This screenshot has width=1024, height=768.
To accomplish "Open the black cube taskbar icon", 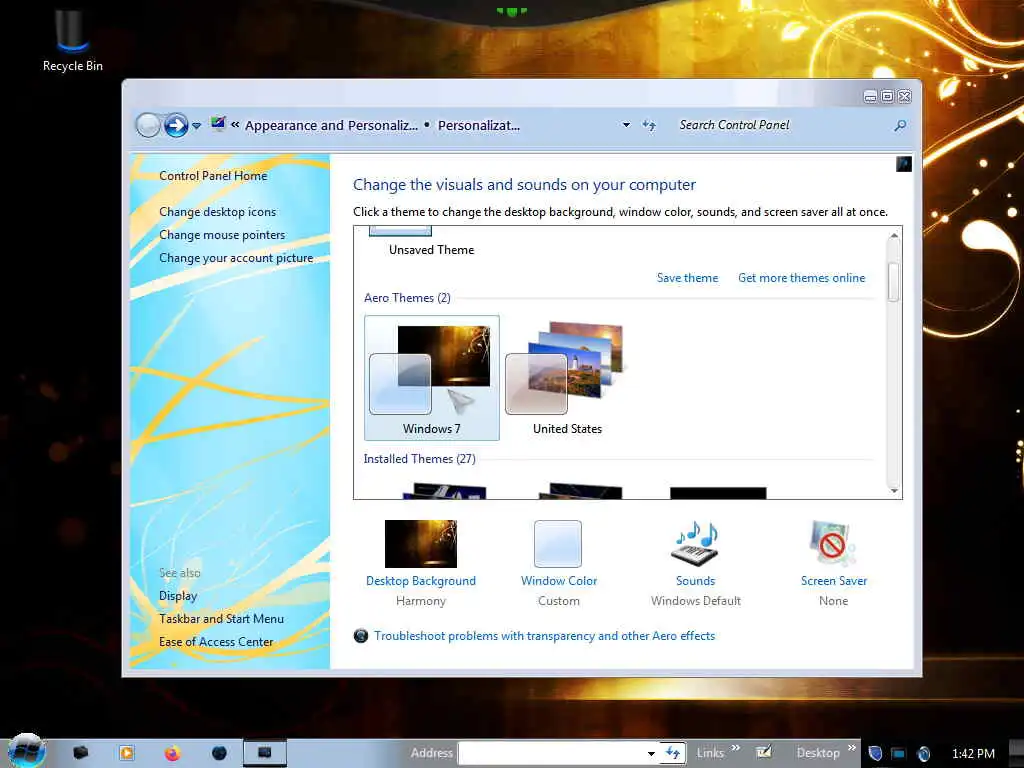I will [80, 753].
